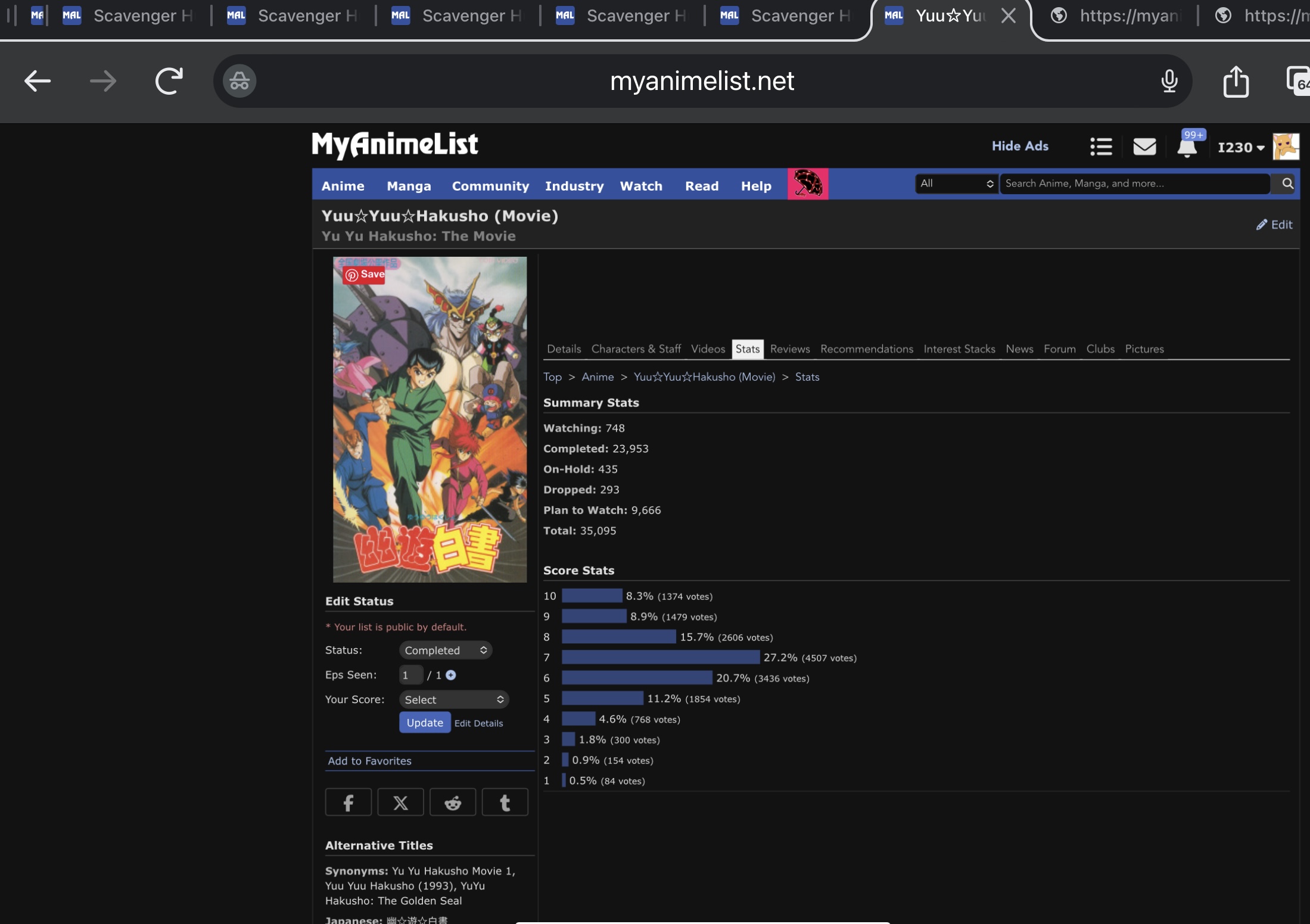1310x924 pixels.
Task: Switch to the Reviews tab
Action: [x=789, y=349]
